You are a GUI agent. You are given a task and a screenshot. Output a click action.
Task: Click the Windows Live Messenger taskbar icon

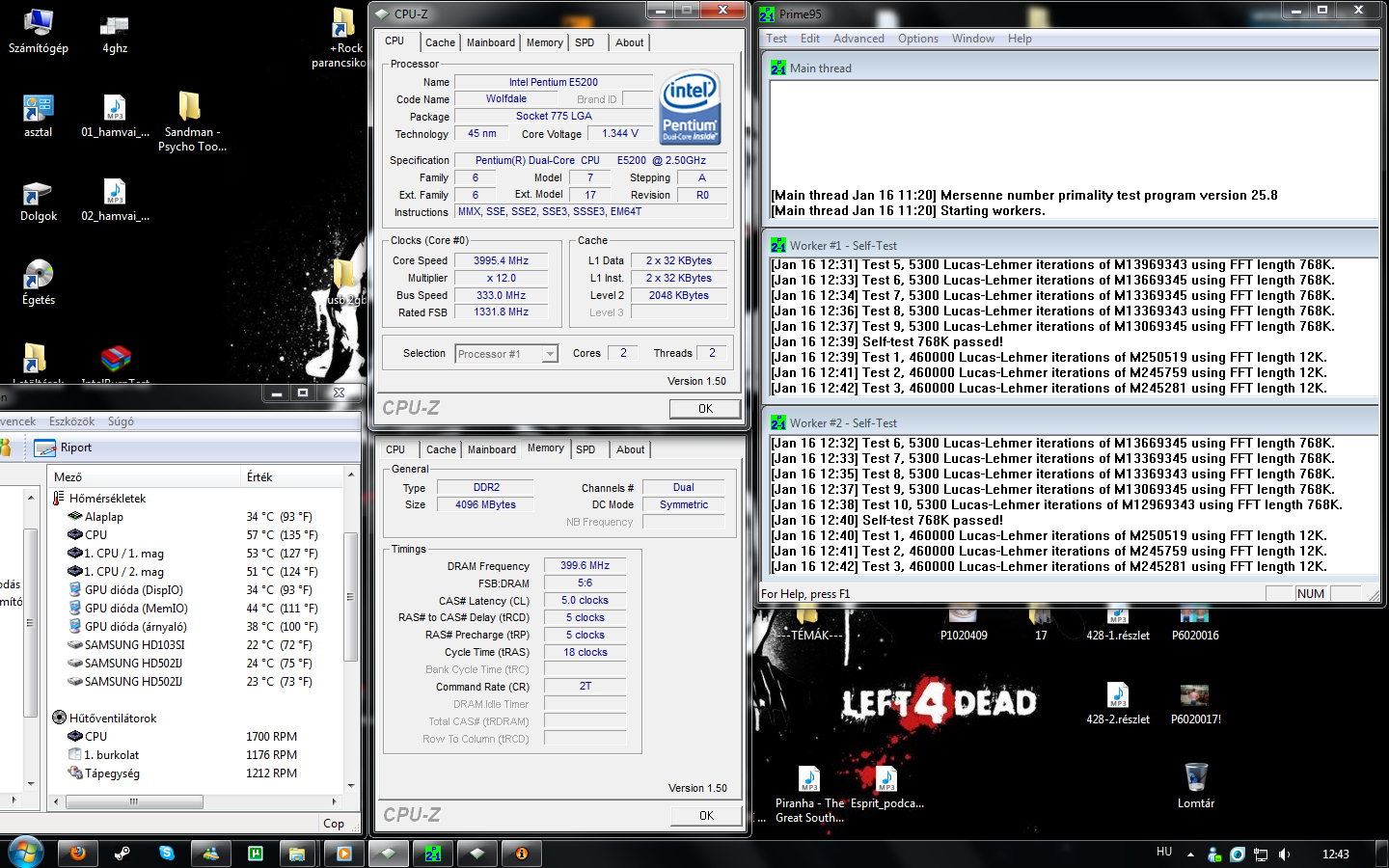click(x=211, y=854)
